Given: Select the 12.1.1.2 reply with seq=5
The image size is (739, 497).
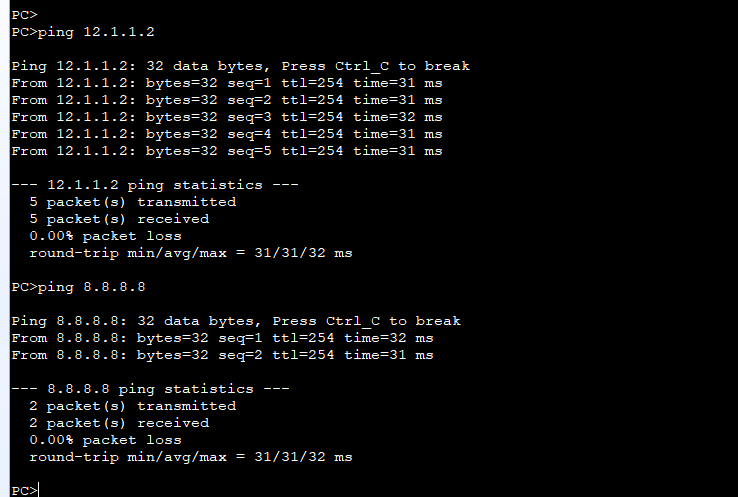Looking at the screenshot, I should click(227, 151).
